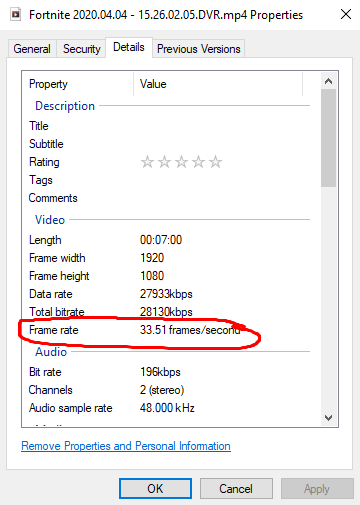360x505 pixels.
Task: Select the Details tab
Action: [129, 47]
